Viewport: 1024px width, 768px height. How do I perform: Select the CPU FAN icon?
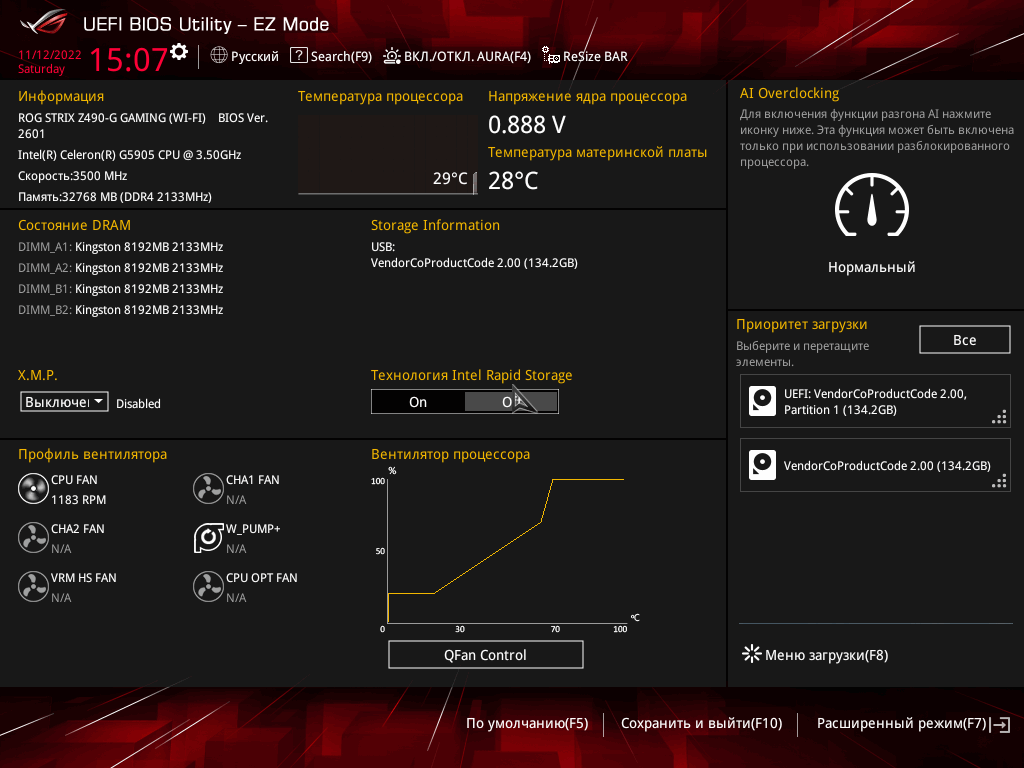[33, 489]
